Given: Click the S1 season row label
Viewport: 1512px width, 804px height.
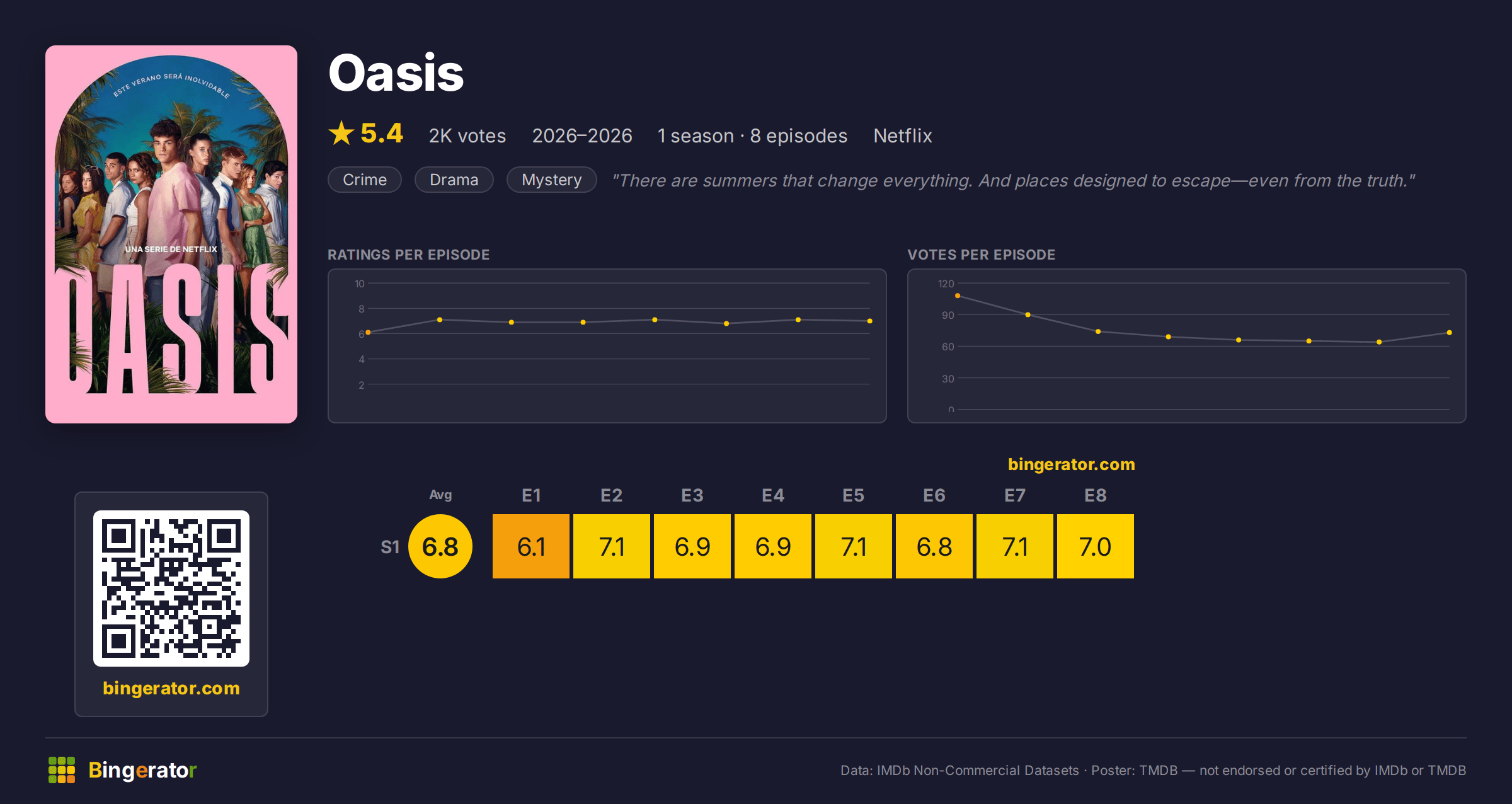Looking at the screenshot, I should click(x=390, y=547).
